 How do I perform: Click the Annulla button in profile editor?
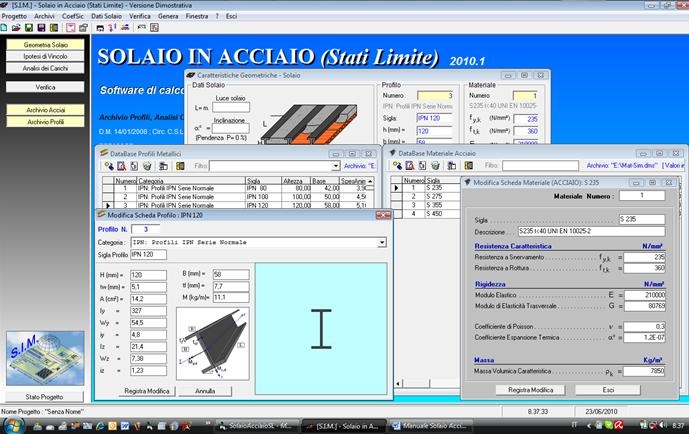coord(205,391)
